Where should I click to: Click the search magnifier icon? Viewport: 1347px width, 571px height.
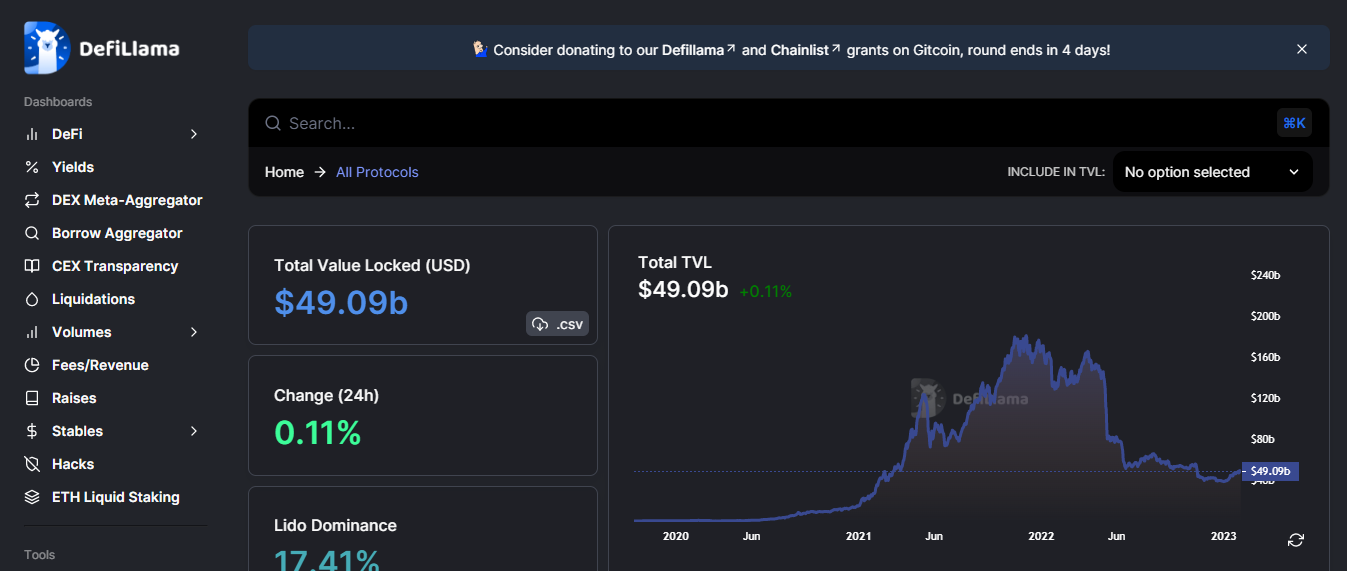(272, 123)
